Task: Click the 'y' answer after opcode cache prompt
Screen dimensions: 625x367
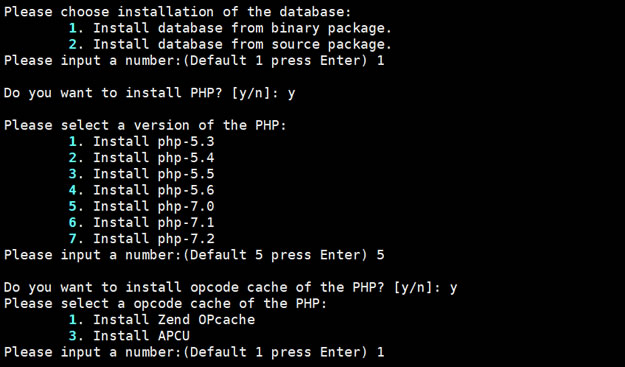Action: click(453, 288)
